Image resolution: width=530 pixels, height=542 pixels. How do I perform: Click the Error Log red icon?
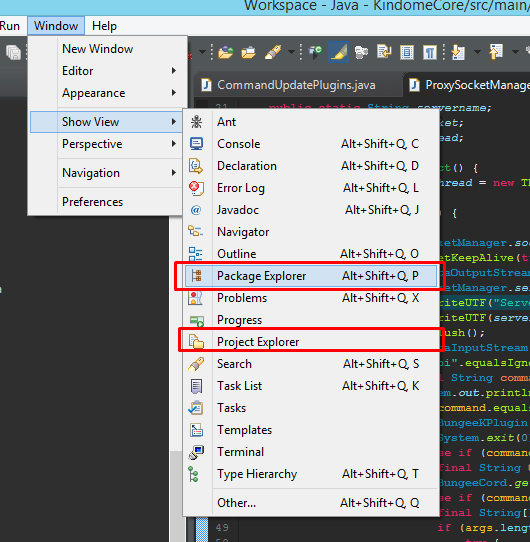tap(196, 188)
